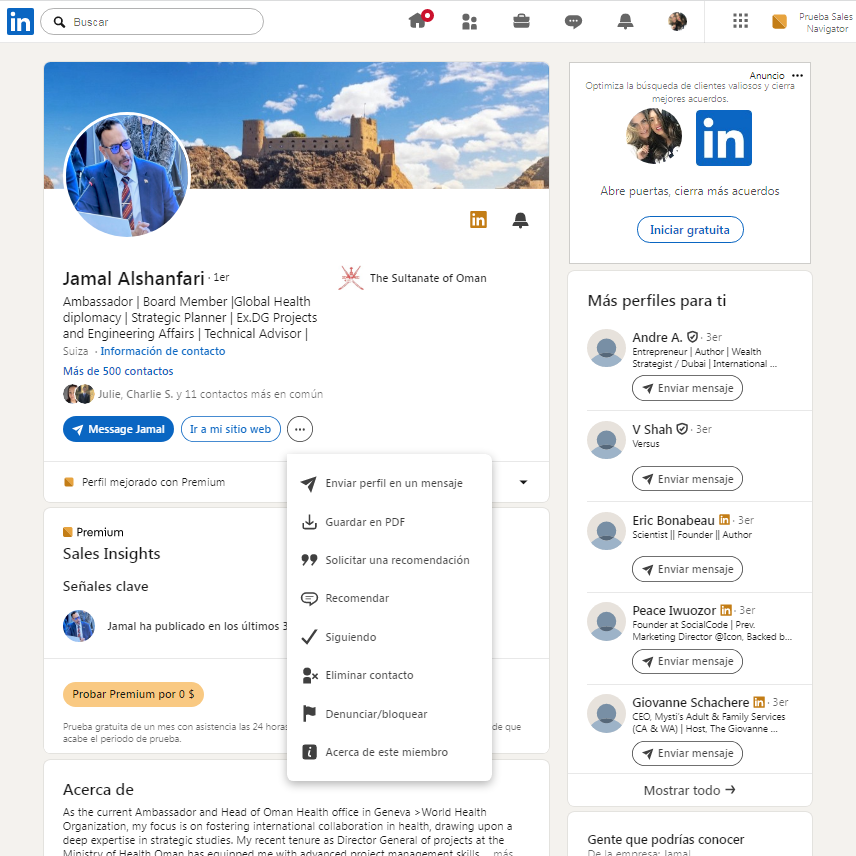Click Giovanne Schachere premium badge icon
Viewport: 856px width, 856px height.
coord(759,702)
